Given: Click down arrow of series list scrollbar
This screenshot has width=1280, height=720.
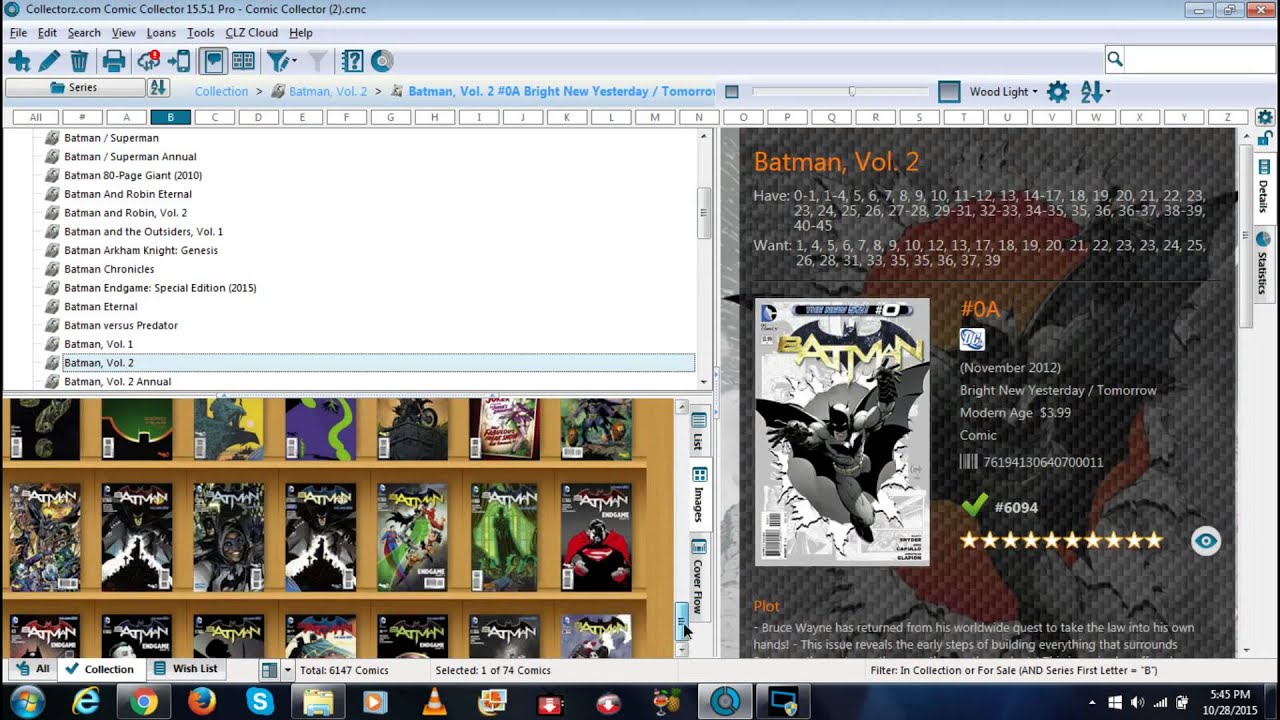Looking at the screenshot, I should [x=704, y=382].
